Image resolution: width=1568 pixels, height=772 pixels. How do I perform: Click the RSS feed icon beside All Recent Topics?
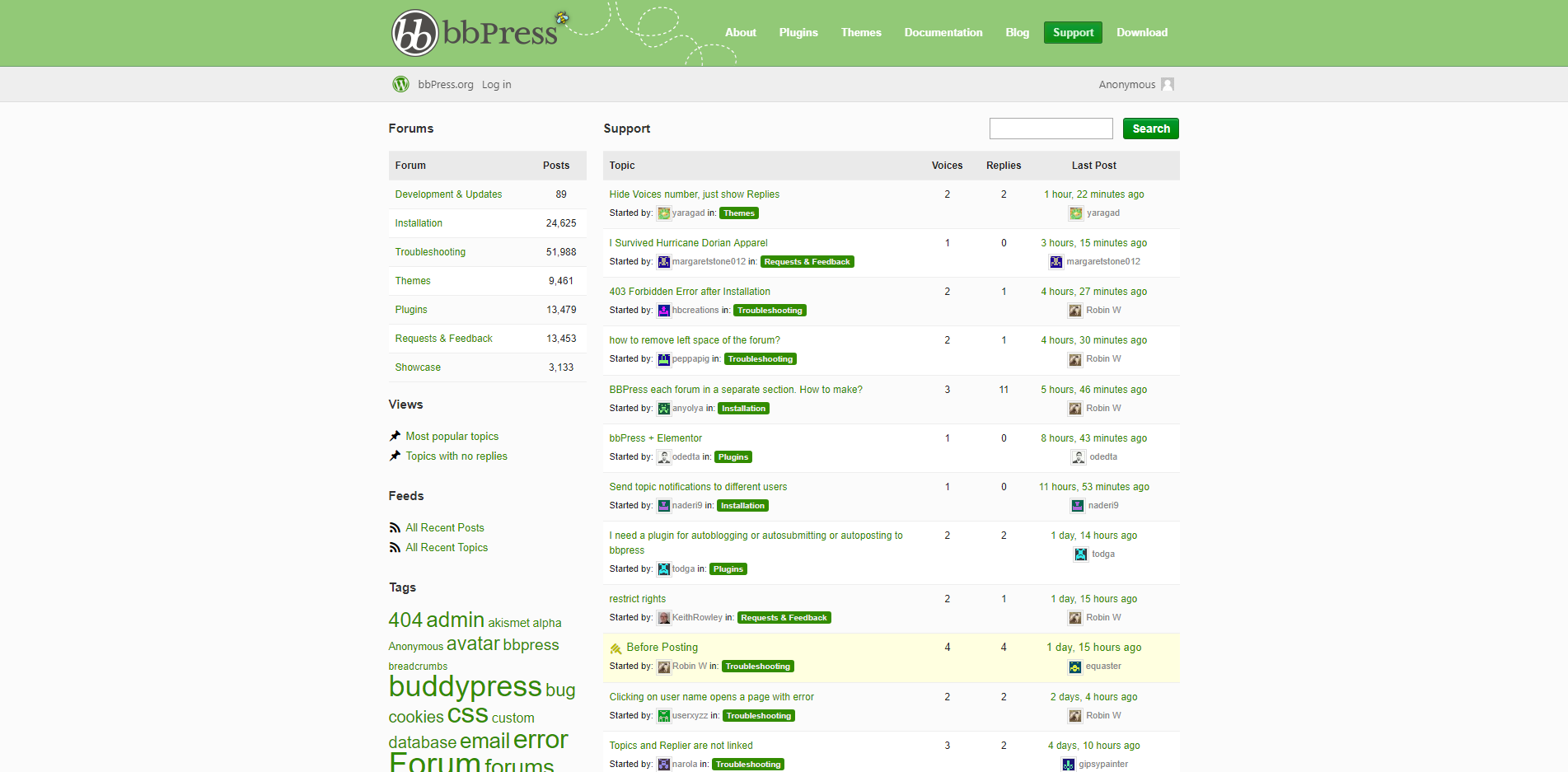click(395, 547)
